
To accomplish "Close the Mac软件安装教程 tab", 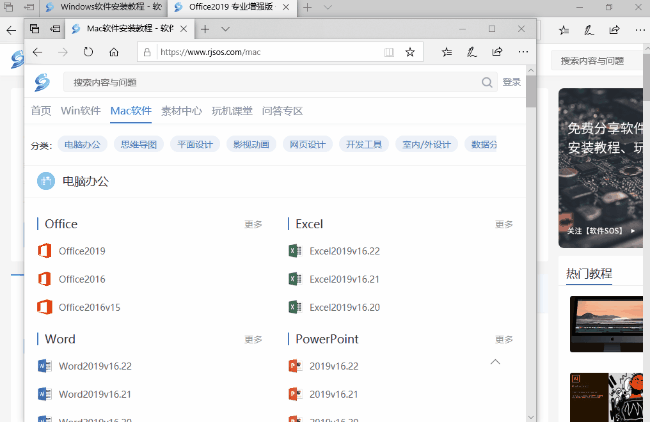I will click(184, 29).
